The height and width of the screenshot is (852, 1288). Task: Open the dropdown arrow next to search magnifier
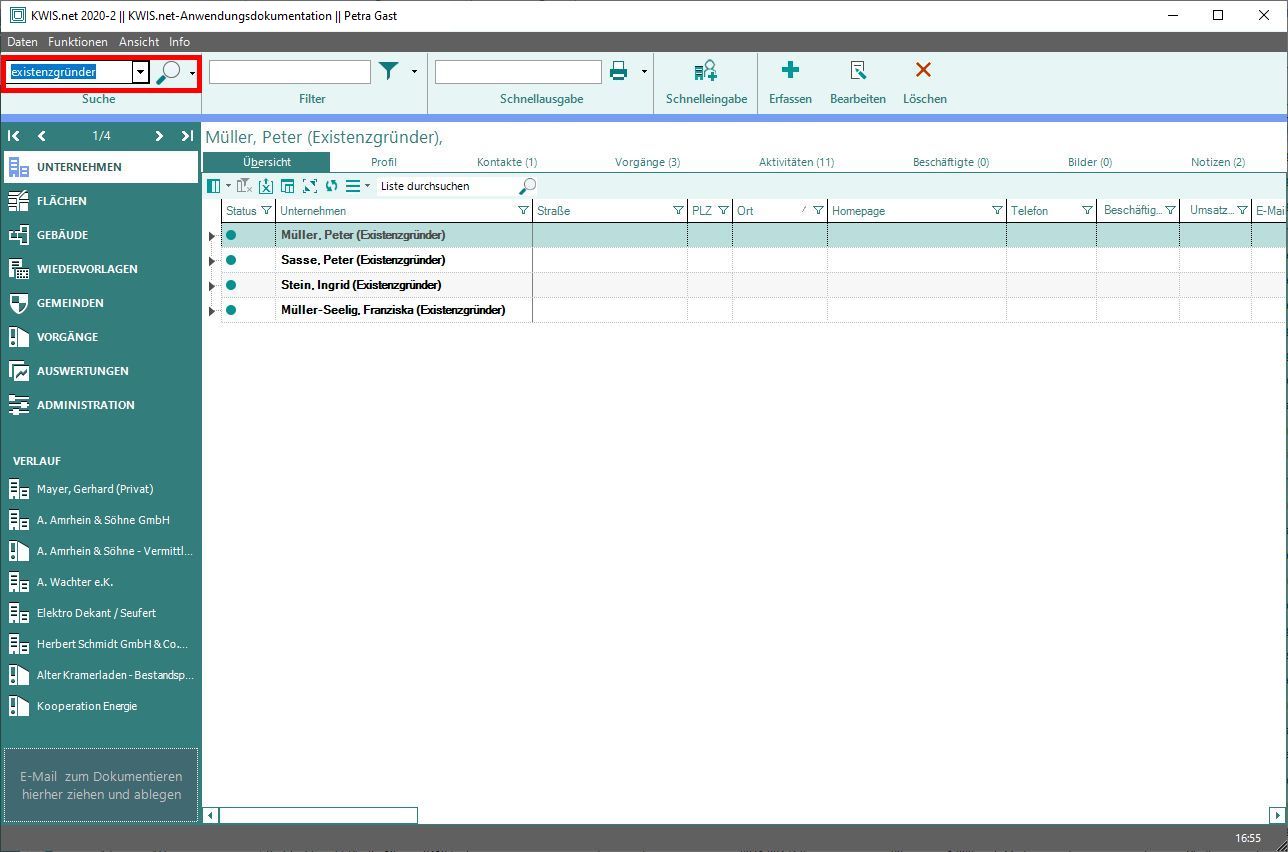[x=192, y=73]
